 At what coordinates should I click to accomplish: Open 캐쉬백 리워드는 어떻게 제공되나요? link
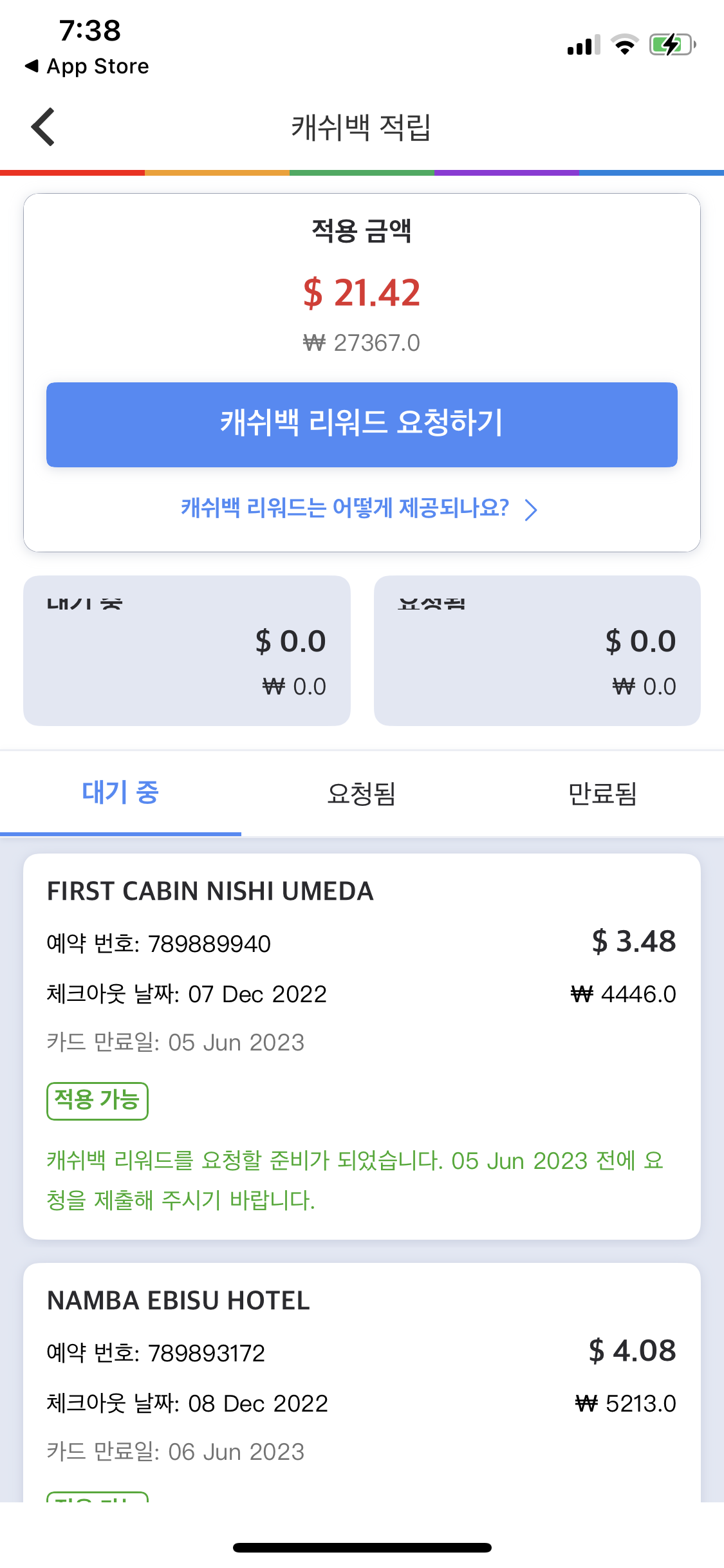coord(345,509)
